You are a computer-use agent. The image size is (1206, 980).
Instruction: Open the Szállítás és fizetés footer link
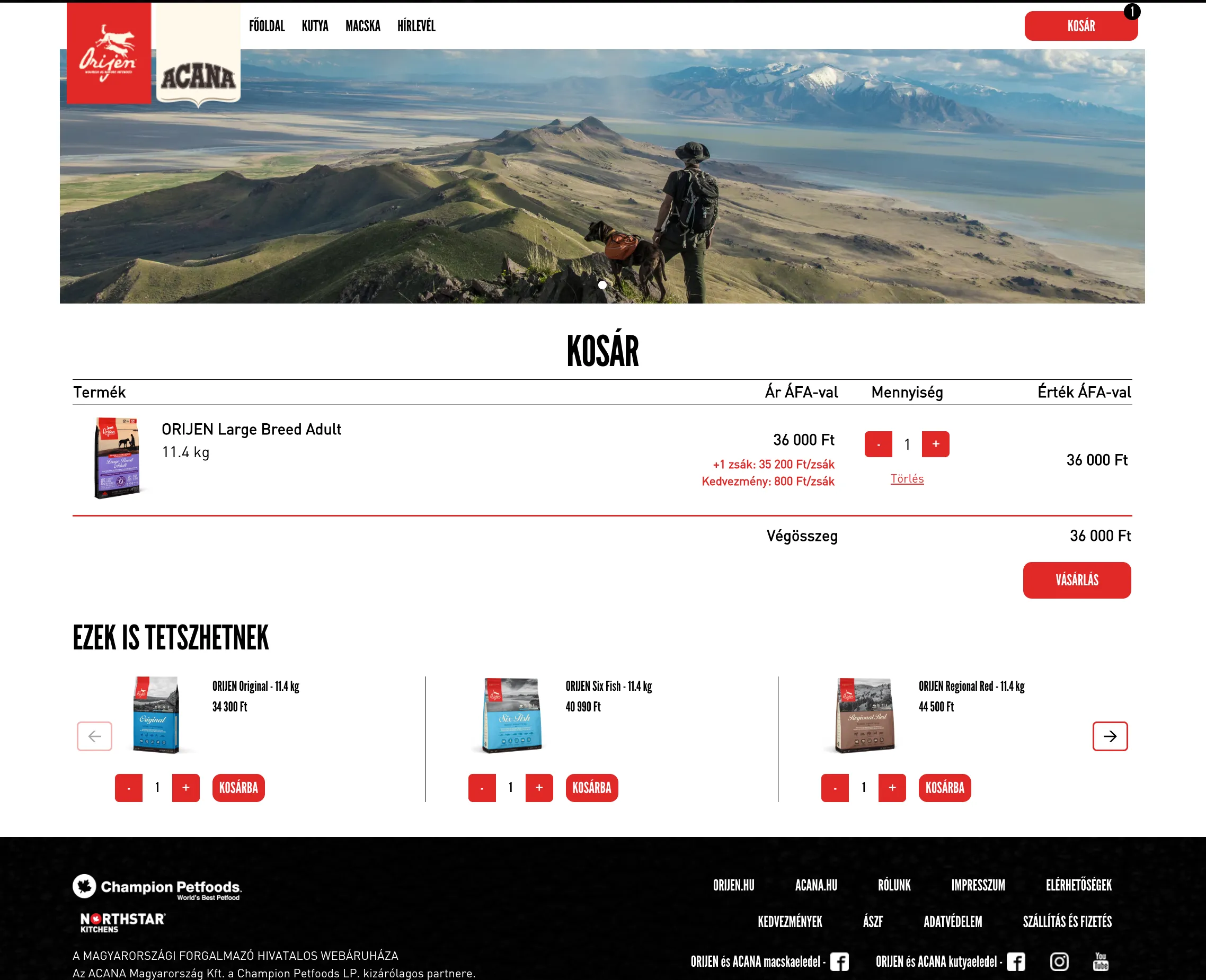tap(1068, 922)
